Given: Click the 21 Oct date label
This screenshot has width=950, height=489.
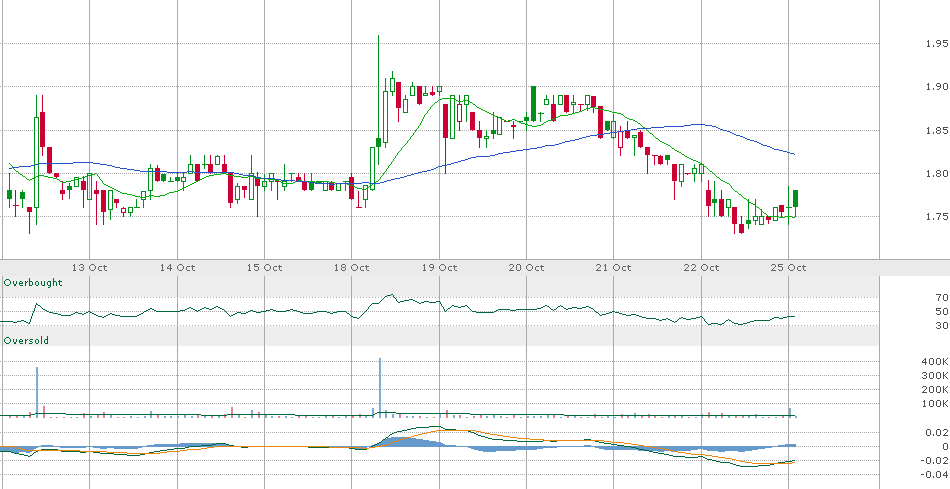Looking at the screenshot, I should (614, 268).
